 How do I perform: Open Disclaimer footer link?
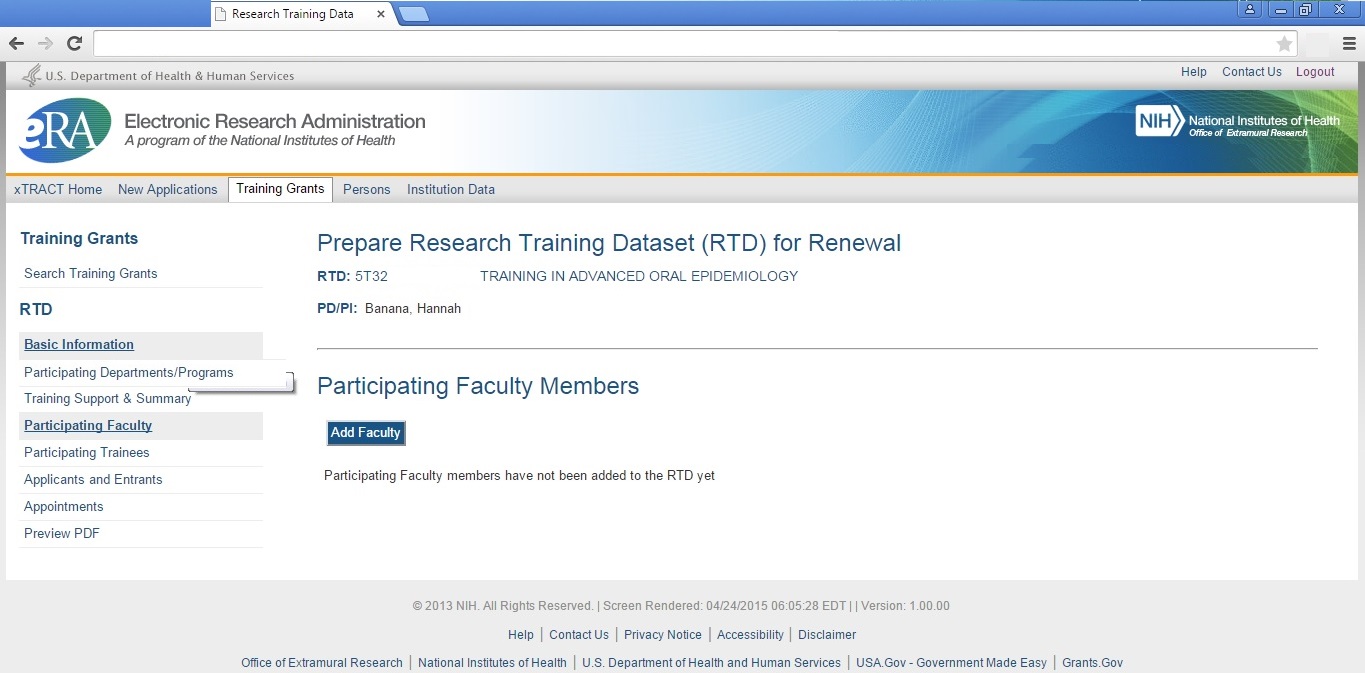827,635
